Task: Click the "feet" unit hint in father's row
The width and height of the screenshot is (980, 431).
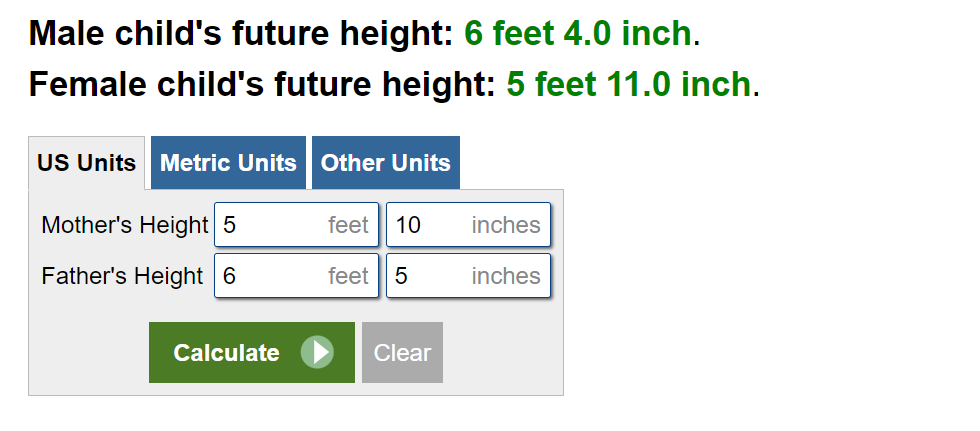Action: coord(348,275)
